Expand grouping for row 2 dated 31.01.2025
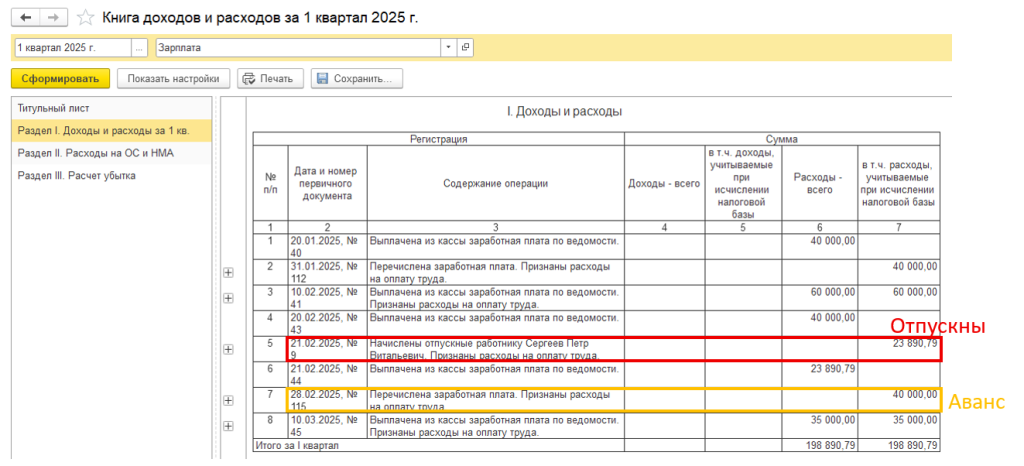Image resolution: width=1024 pixels, height=466 pixels. pos(228,273)
